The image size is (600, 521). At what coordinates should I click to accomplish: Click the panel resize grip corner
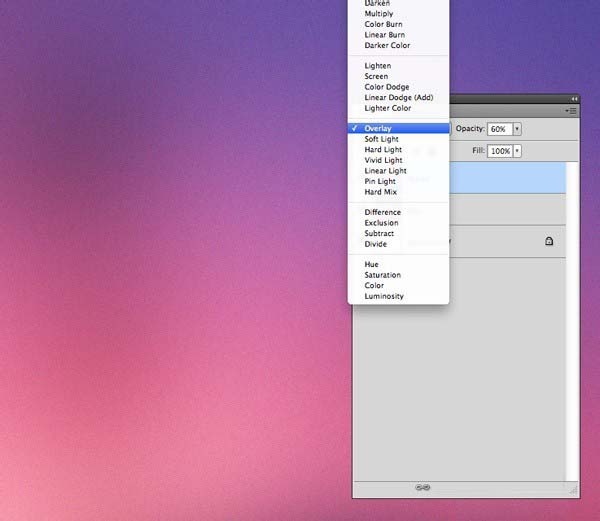[x=574, y=491]
